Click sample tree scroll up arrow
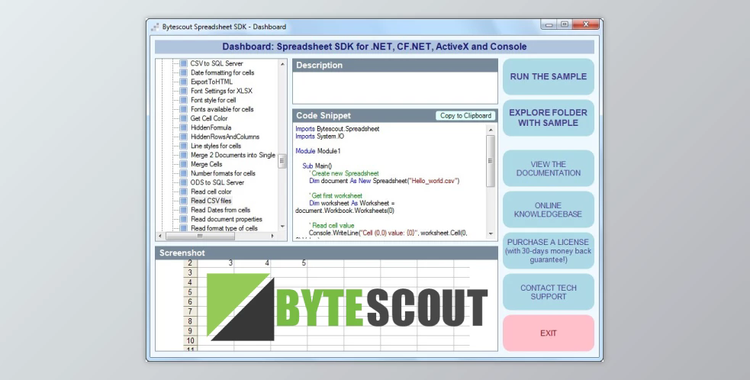750x380 pixels. [282, 64]
